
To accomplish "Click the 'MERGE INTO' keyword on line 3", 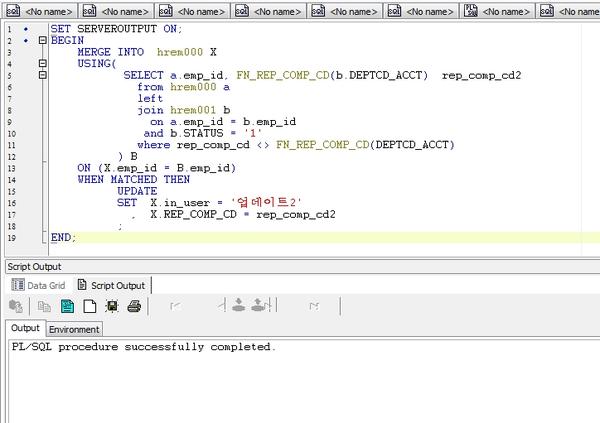I will 111,52.
